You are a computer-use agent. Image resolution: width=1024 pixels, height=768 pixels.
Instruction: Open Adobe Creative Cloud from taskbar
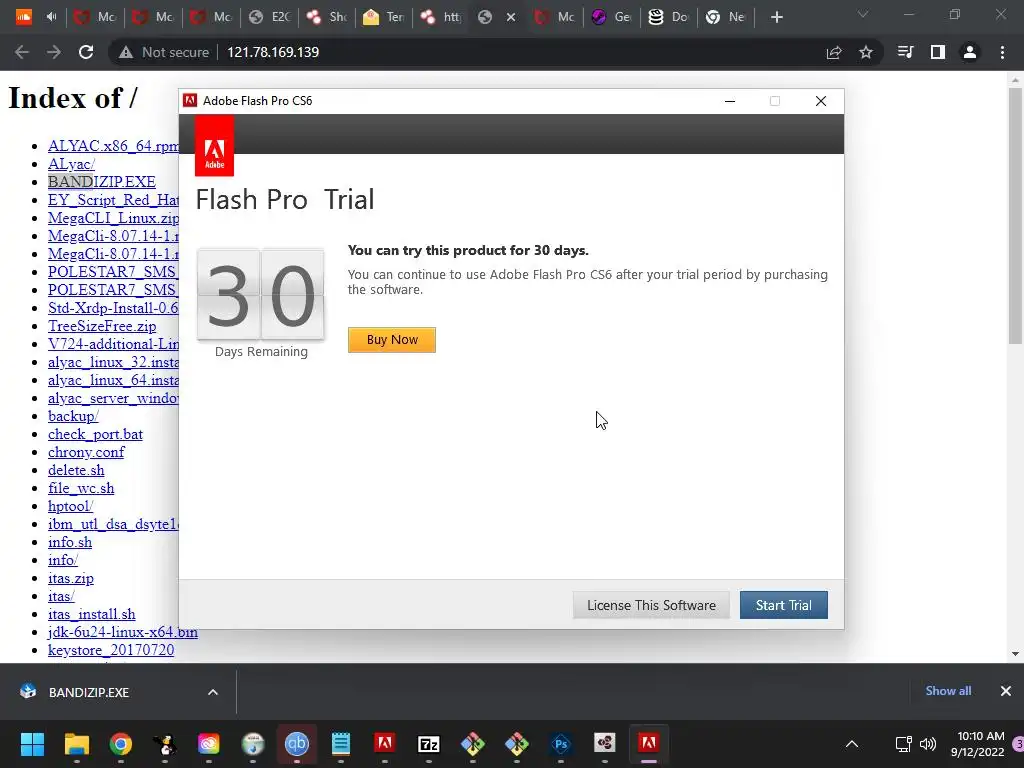208,743
